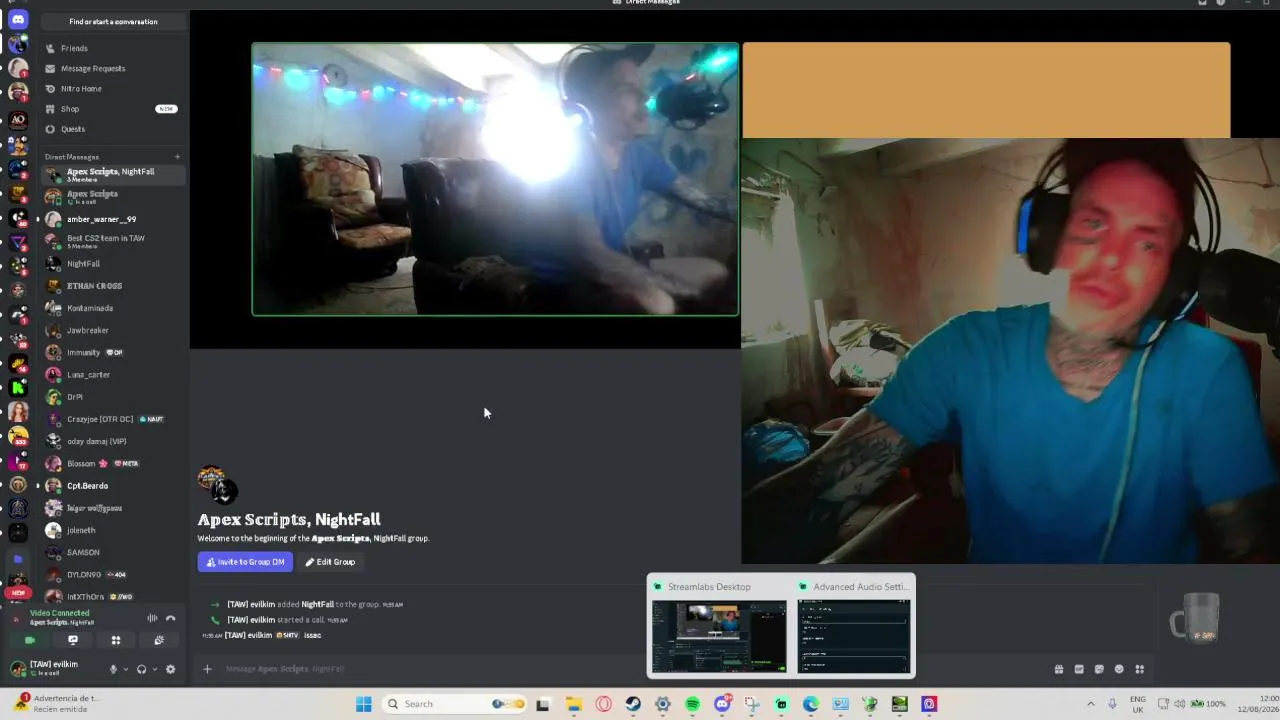Open the Immunity direct message
1280x720 pixels.
coord(112,352)
